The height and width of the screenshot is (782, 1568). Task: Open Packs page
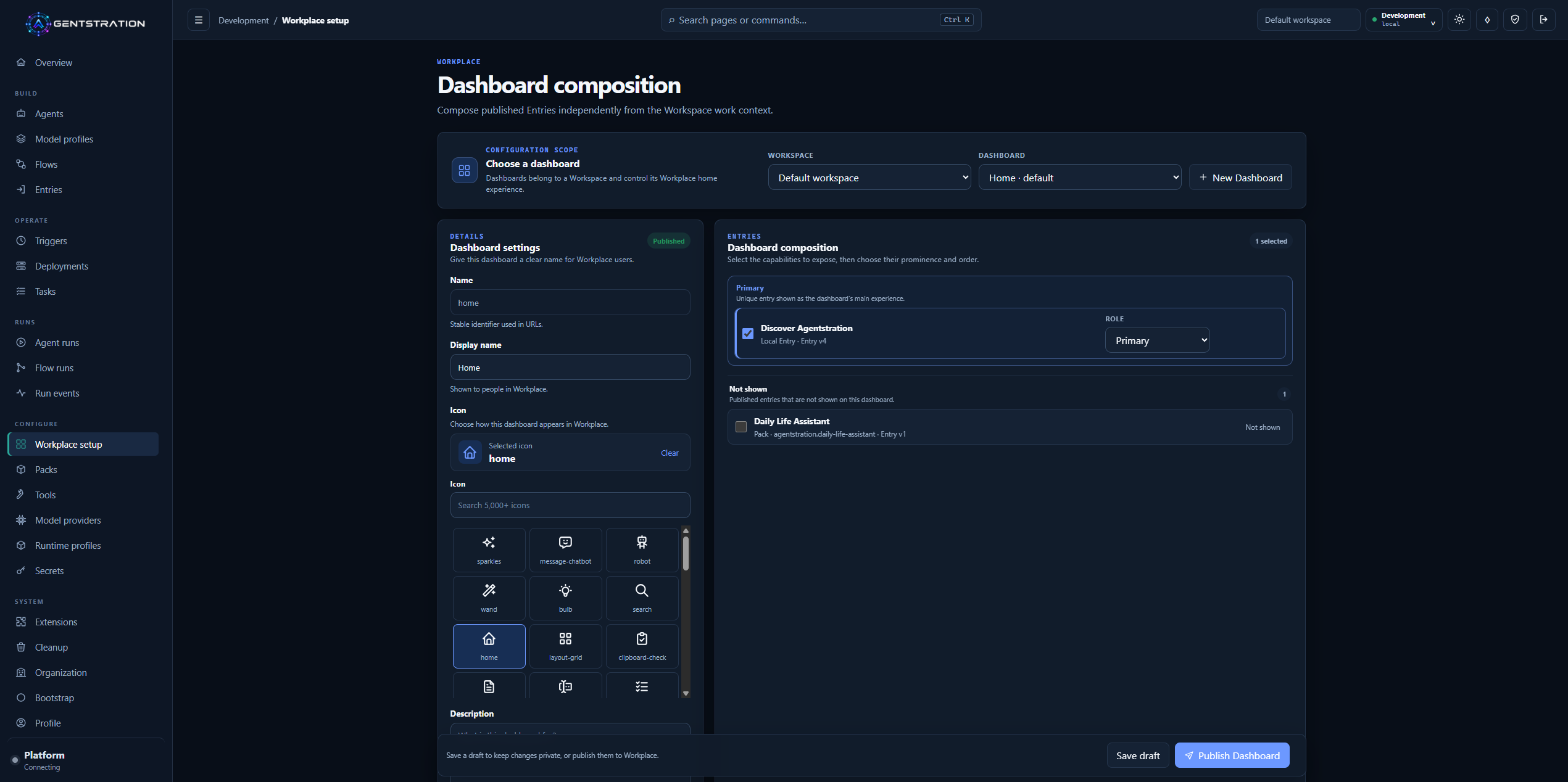tap(83, 469)
